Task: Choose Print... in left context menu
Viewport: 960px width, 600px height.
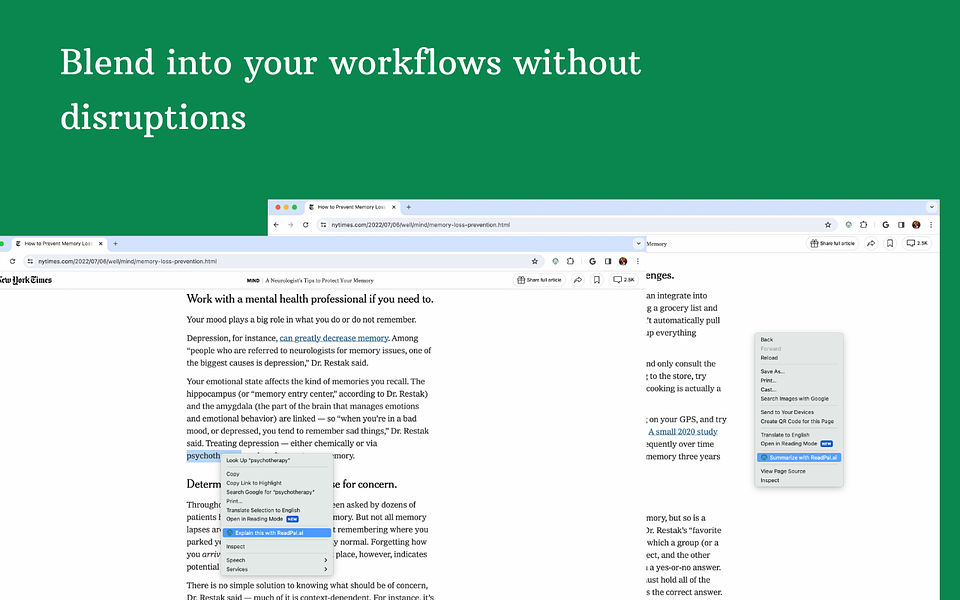Action: click(276, 501)
